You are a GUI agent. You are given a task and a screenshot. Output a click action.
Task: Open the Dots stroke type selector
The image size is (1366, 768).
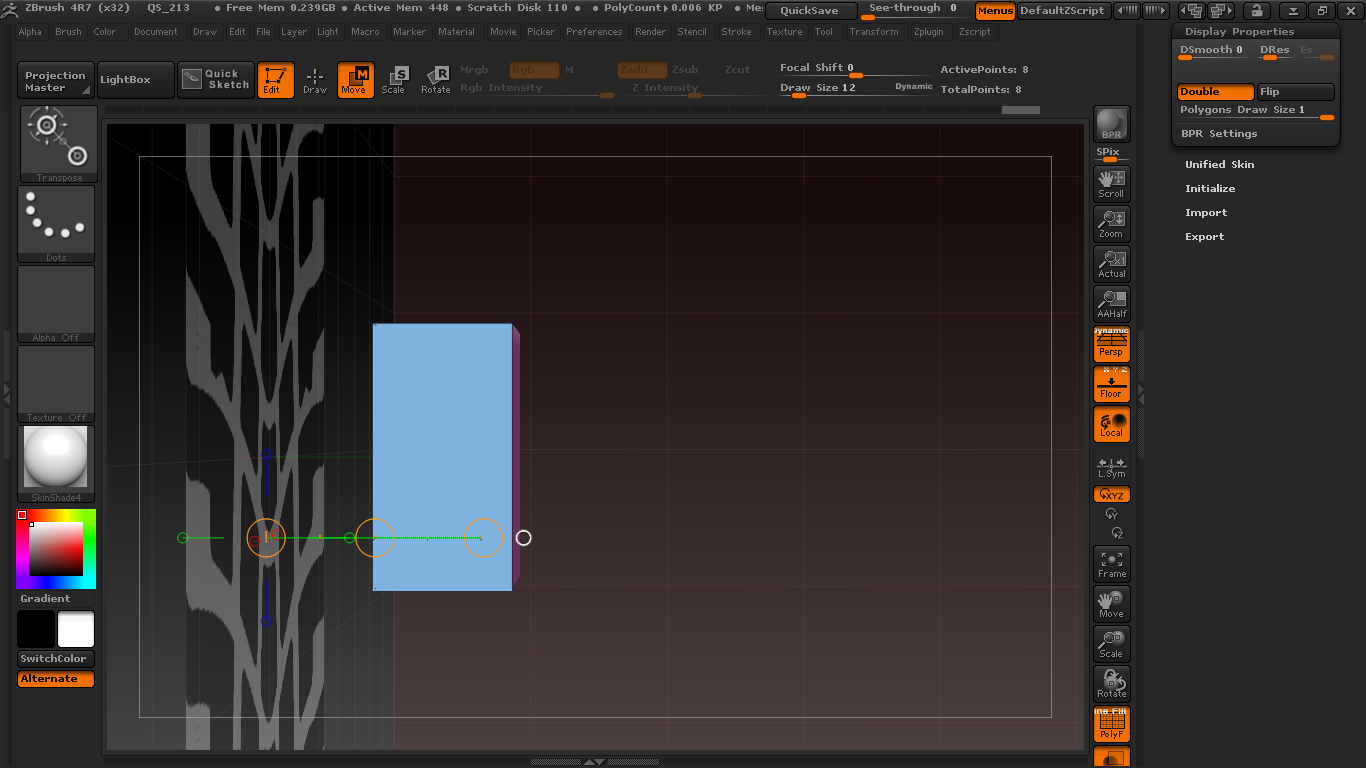[x=57, y=224]
